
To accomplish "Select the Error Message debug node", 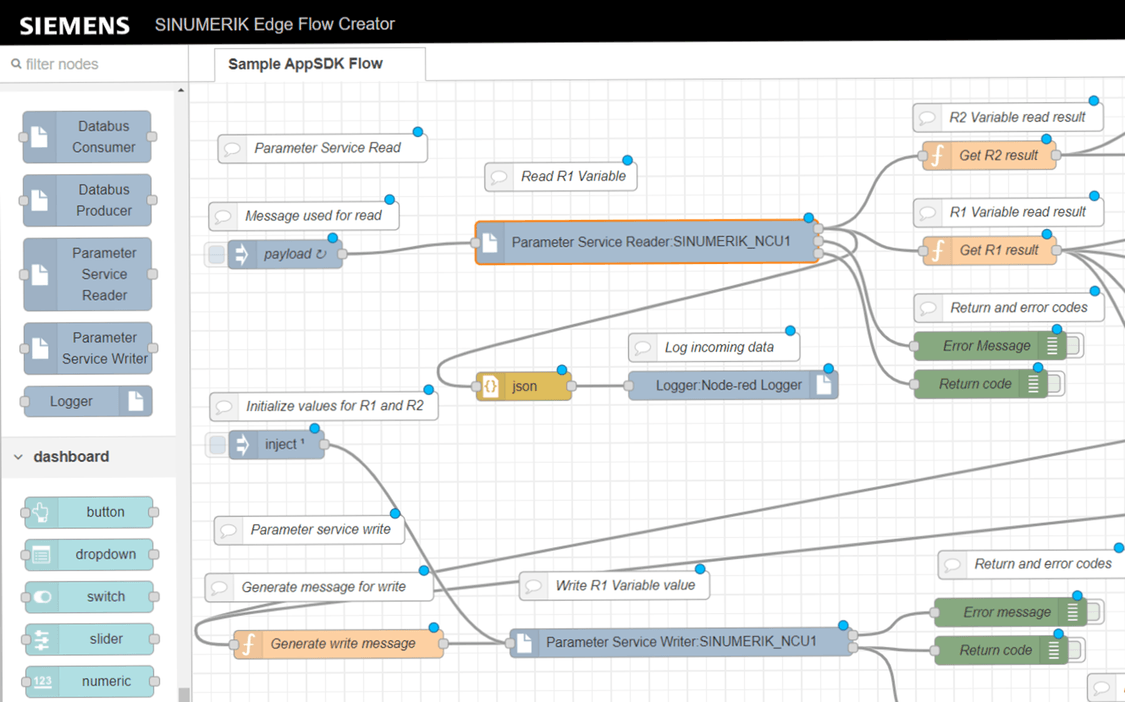I will tap(990, 346).
